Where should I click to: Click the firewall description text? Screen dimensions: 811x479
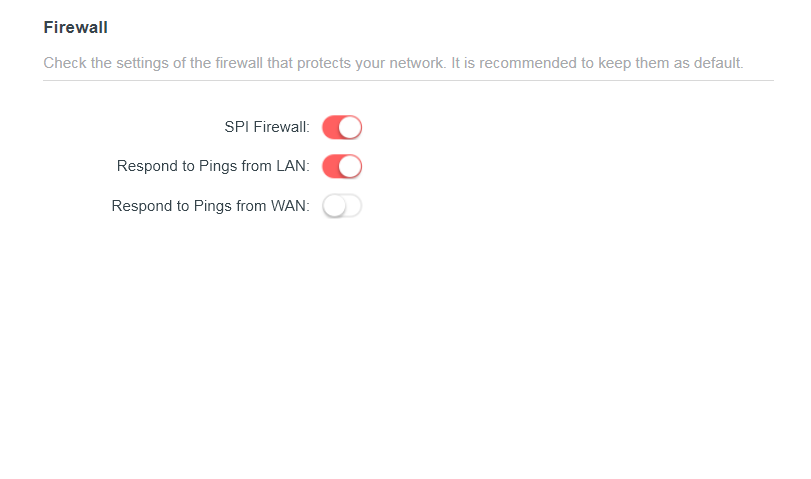point(394,63)
